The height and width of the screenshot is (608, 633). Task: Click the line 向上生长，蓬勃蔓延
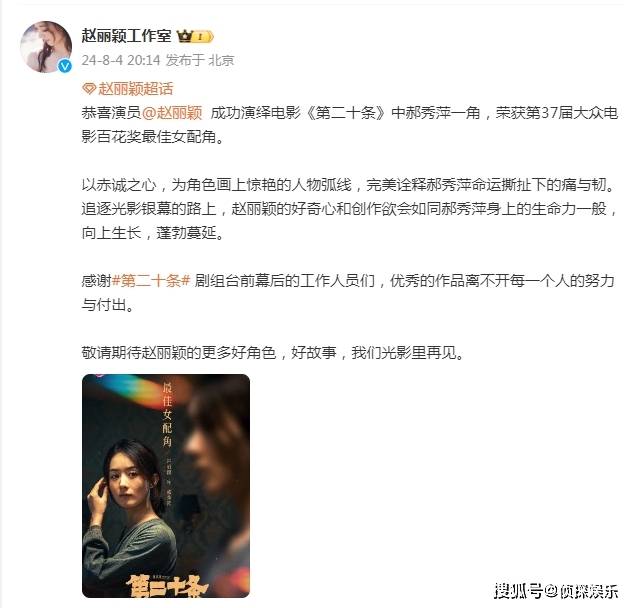click(153, 233)
